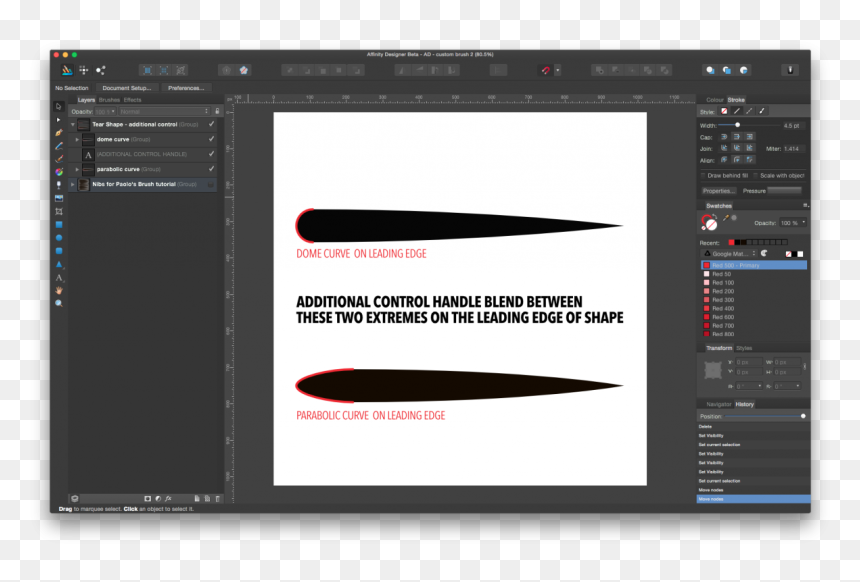
Task: Expand Nibs for Paolo's Brush tutorial group
Action: pos(72,184)
